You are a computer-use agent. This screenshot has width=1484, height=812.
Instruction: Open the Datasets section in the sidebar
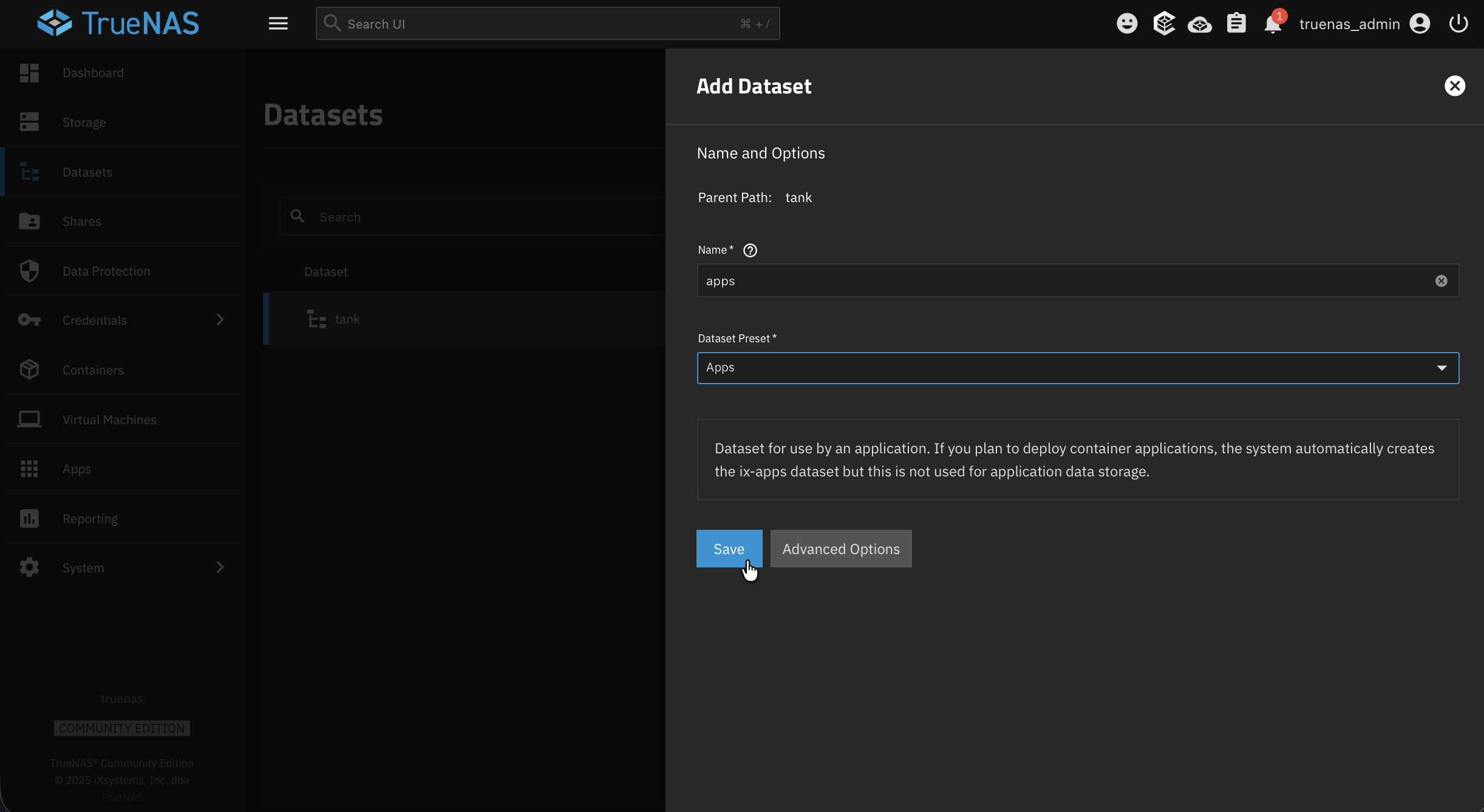(87, 172)
